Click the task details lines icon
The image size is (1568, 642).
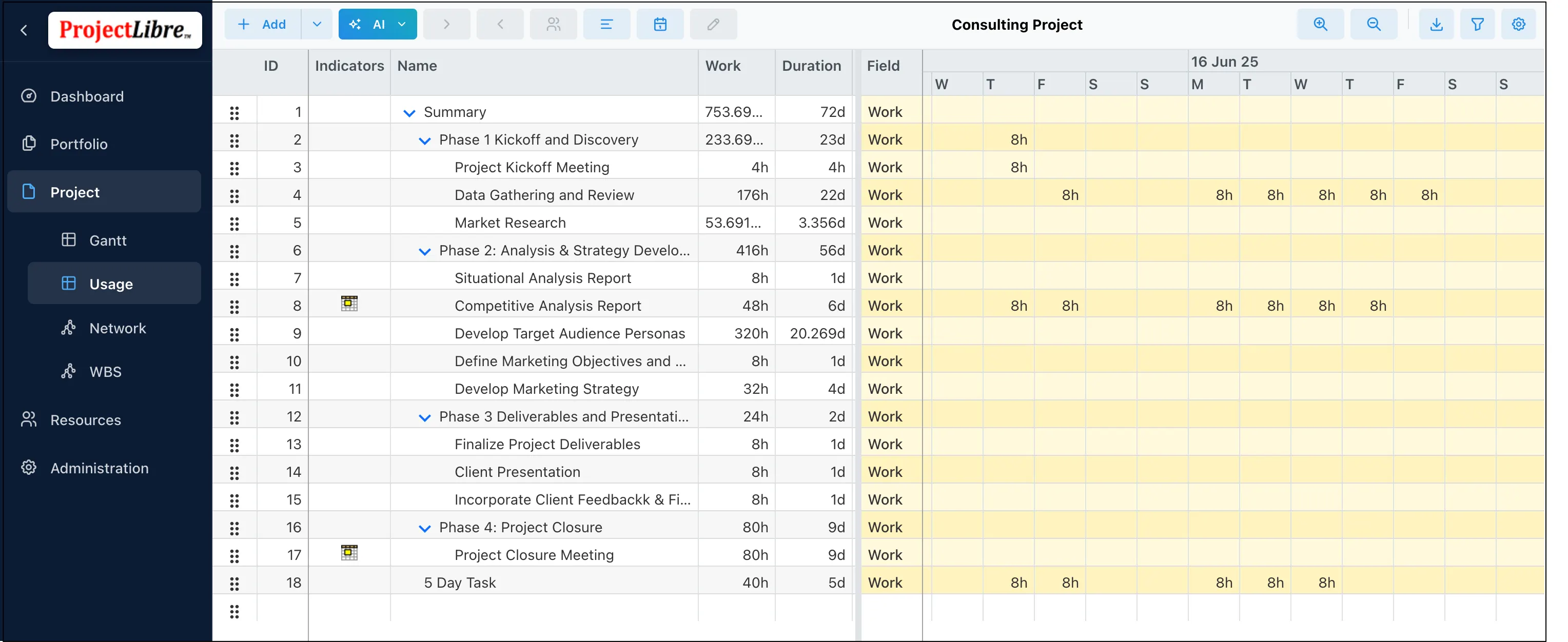click(606, 24)
